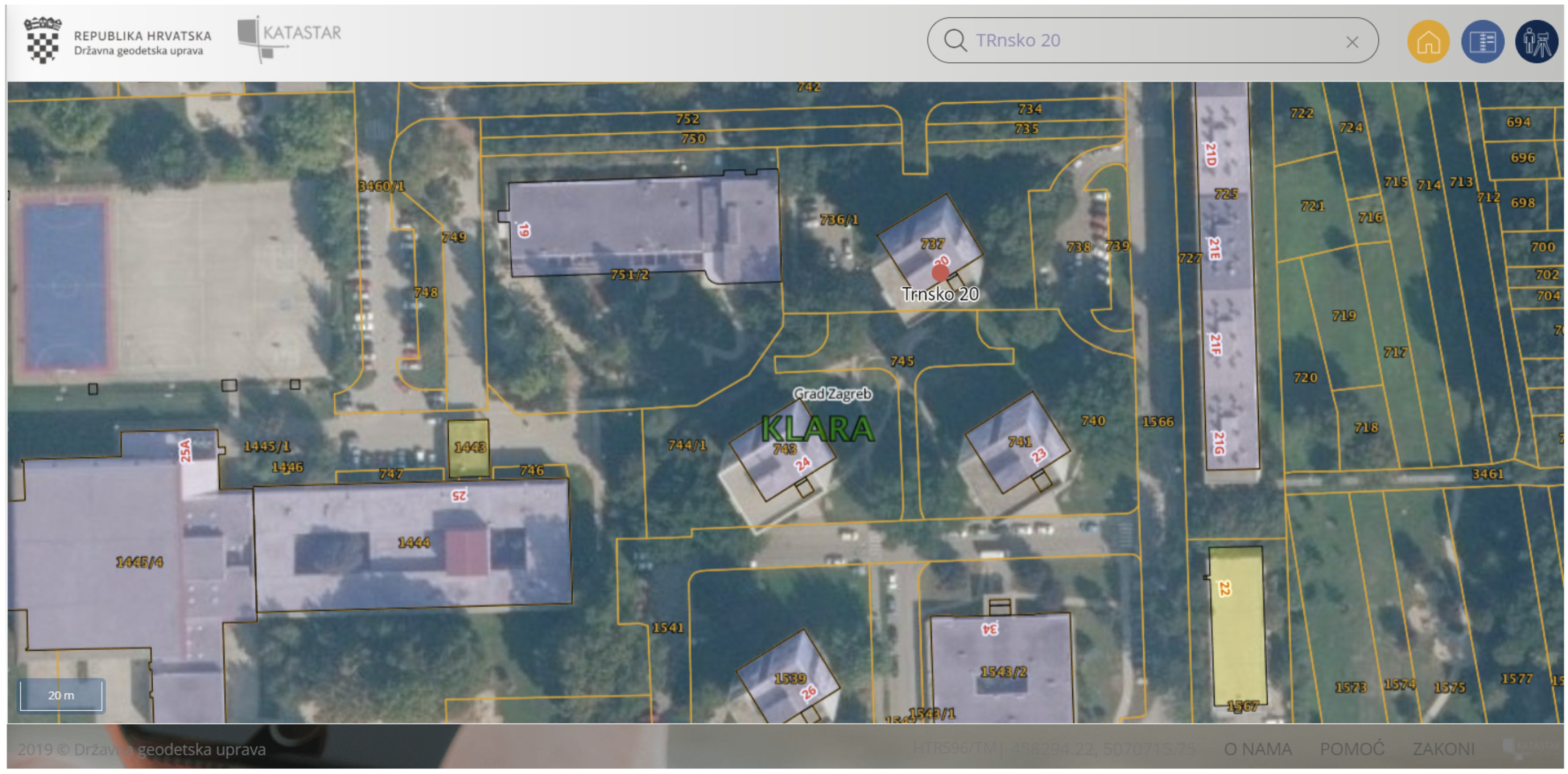Click the Croatian coat of arms logo
1568x774 pixels.
(x=43, y=40)
